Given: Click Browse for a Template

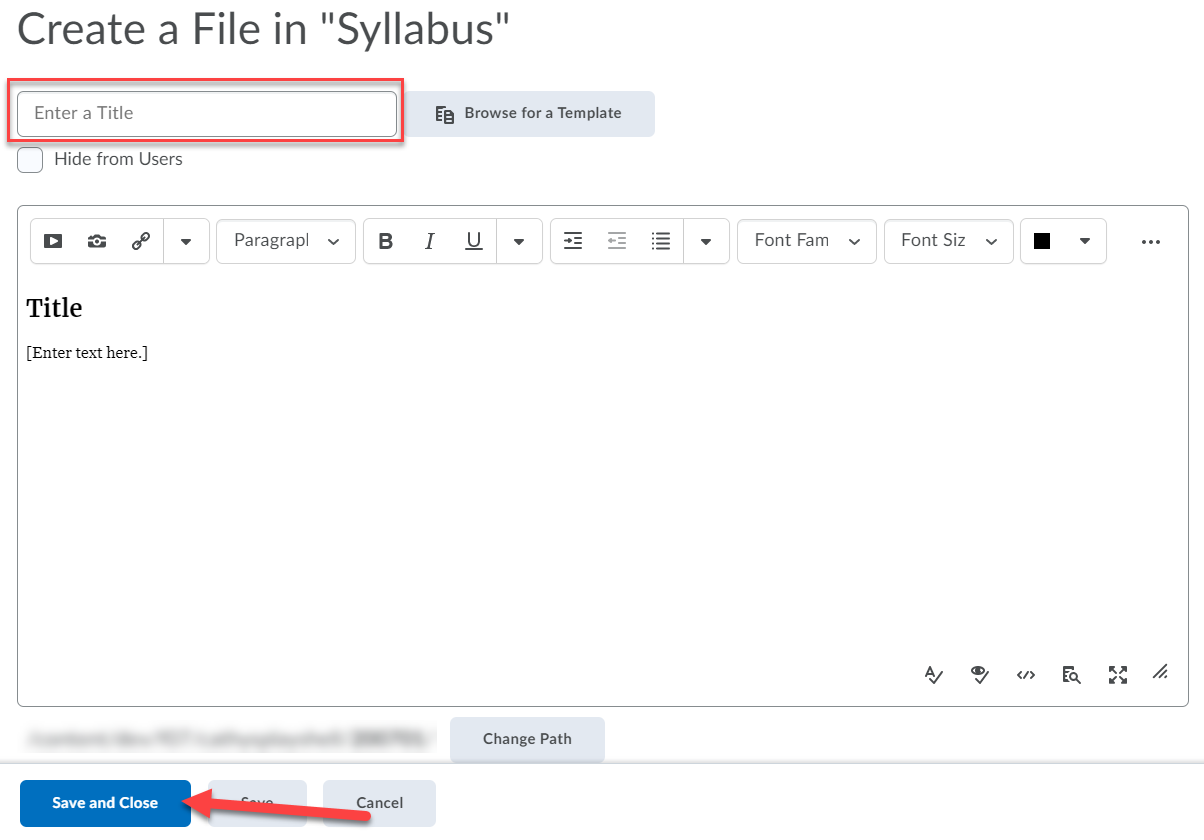Looking at the screenshot, I should (530, 114).
